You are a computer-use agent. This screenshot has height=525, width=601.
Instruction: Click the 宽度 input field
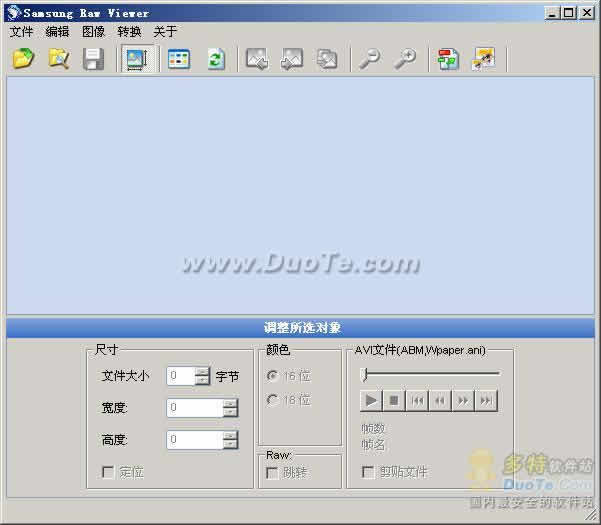tap(195, 408)
